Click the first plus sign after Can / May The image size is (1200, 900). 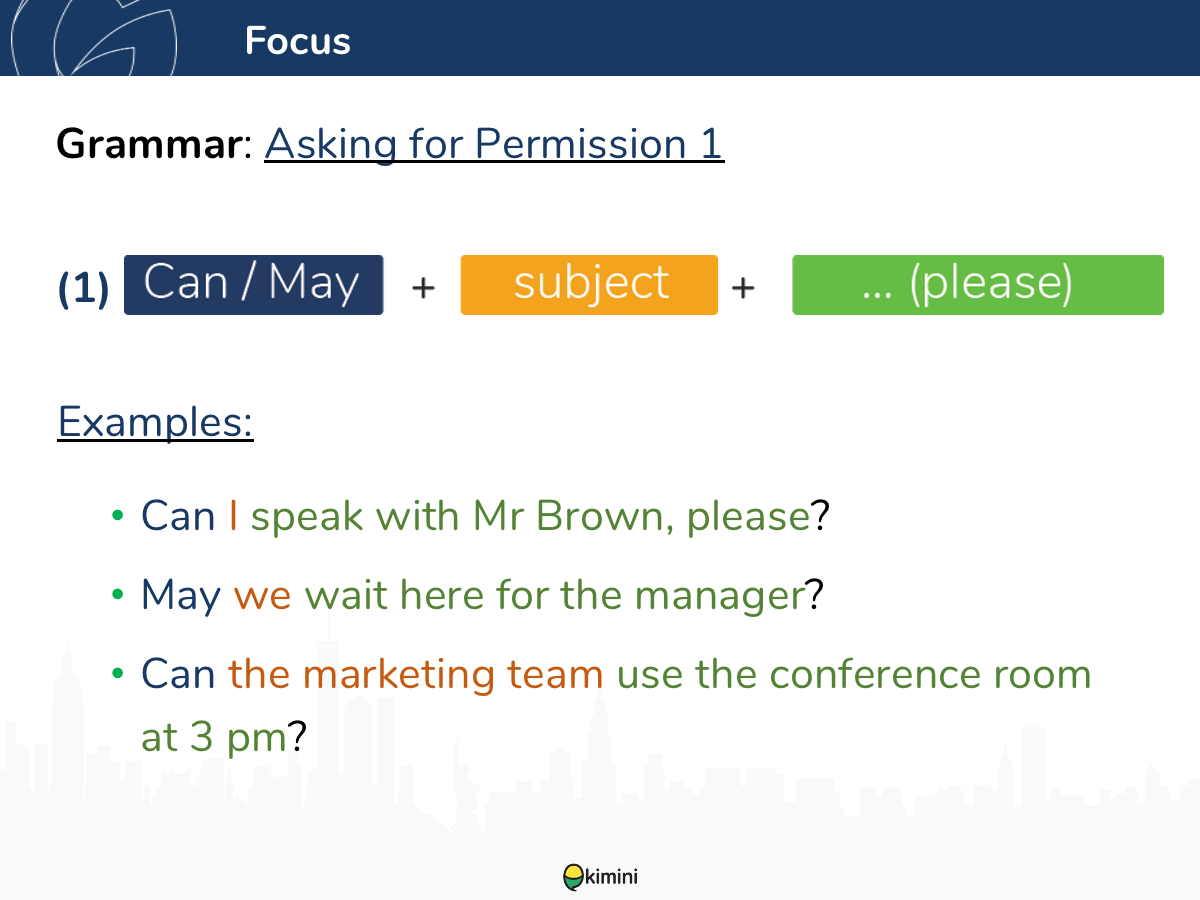pos(424,288)
